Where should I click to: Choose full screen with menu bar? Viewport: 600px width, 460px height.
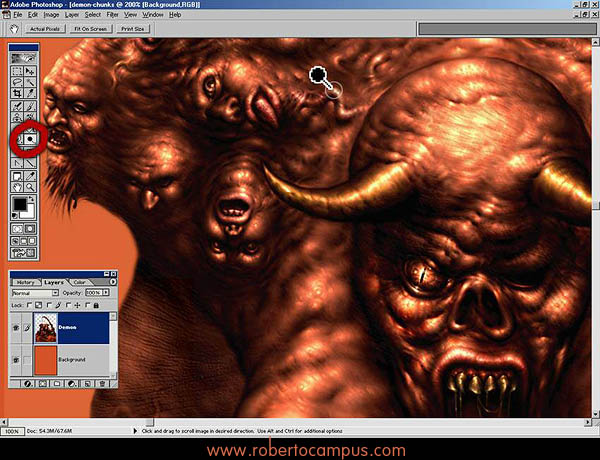click(x=24, y=241)
